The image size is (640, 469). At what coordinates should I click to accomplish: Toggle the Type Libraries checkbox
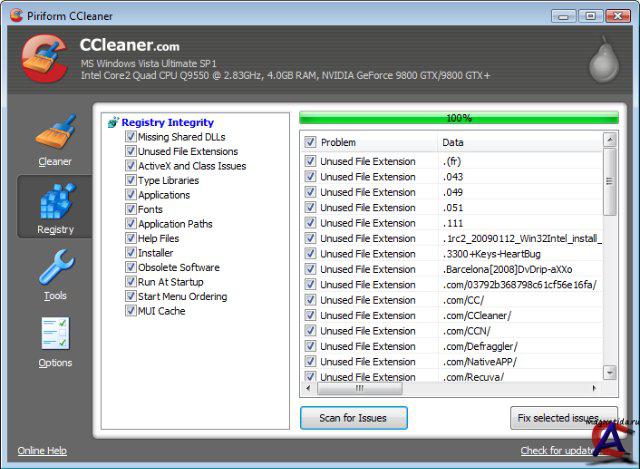[x=130, y=180]
